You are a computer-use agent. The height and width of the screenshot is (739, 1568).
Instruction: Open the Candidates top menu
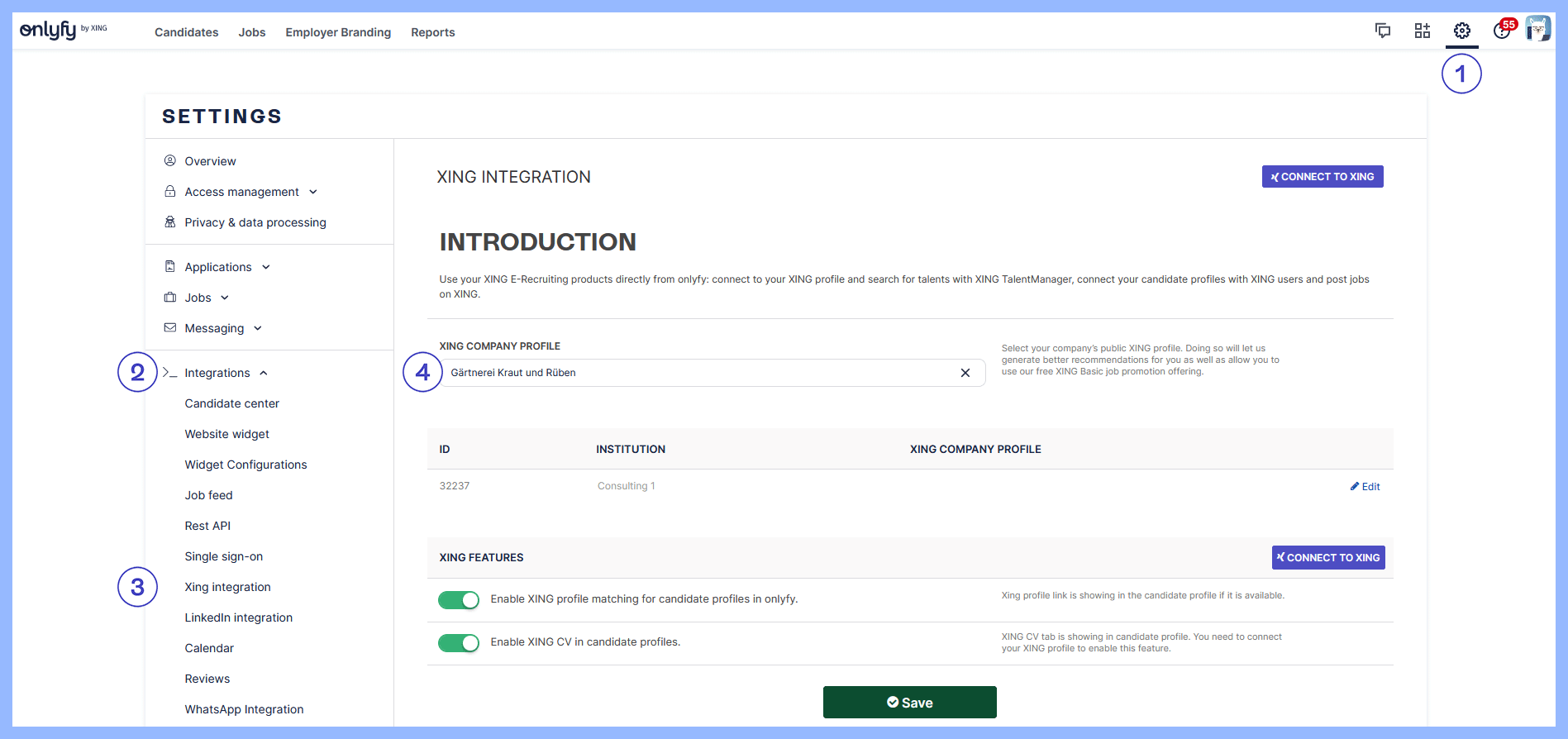(187, 32)
